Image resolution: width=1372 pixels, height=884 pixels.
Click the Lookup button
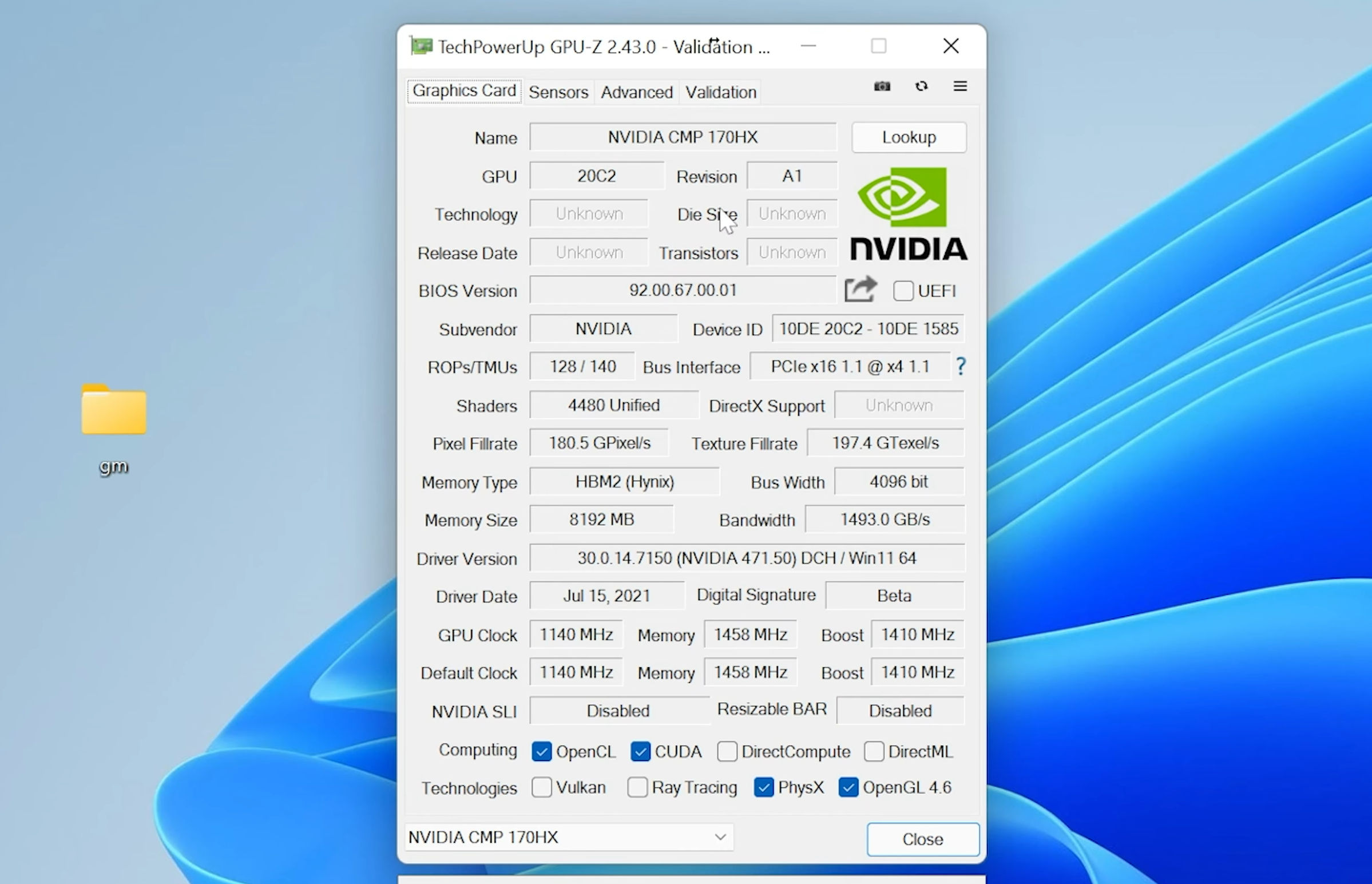[x=909, y=137]
